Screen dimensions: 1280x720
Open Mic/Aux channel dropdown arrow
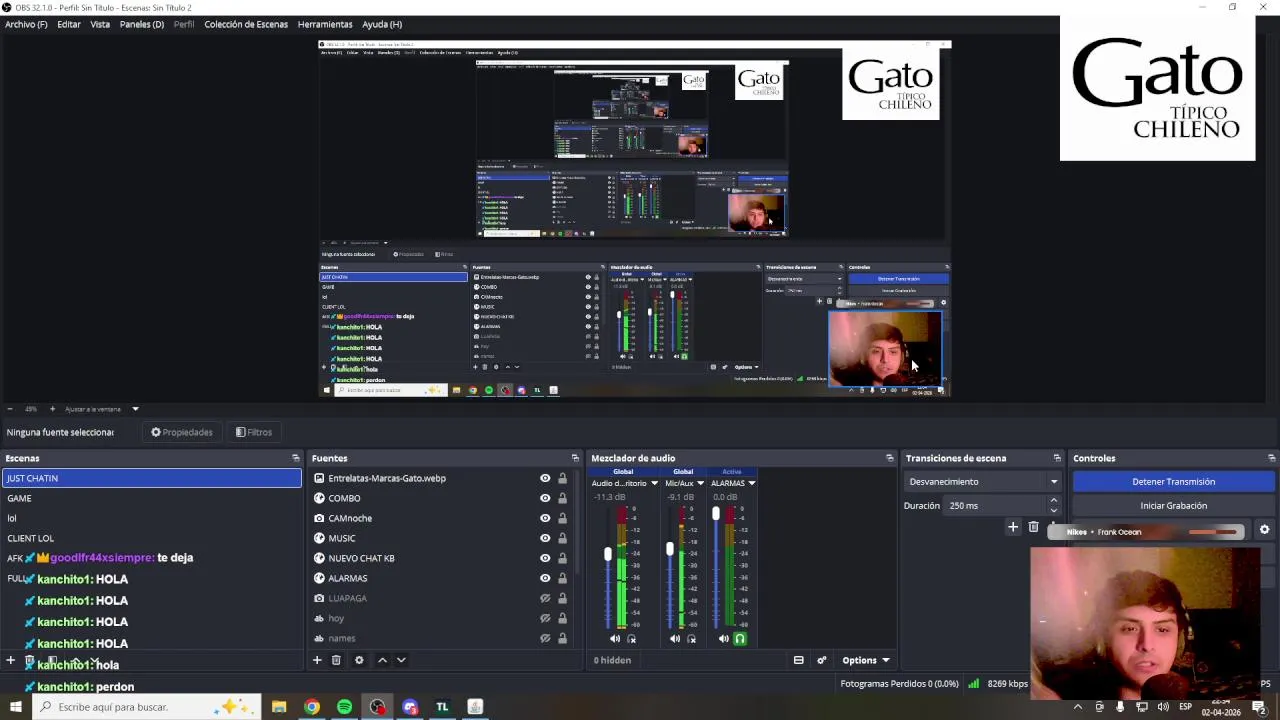tap(700, 483)
